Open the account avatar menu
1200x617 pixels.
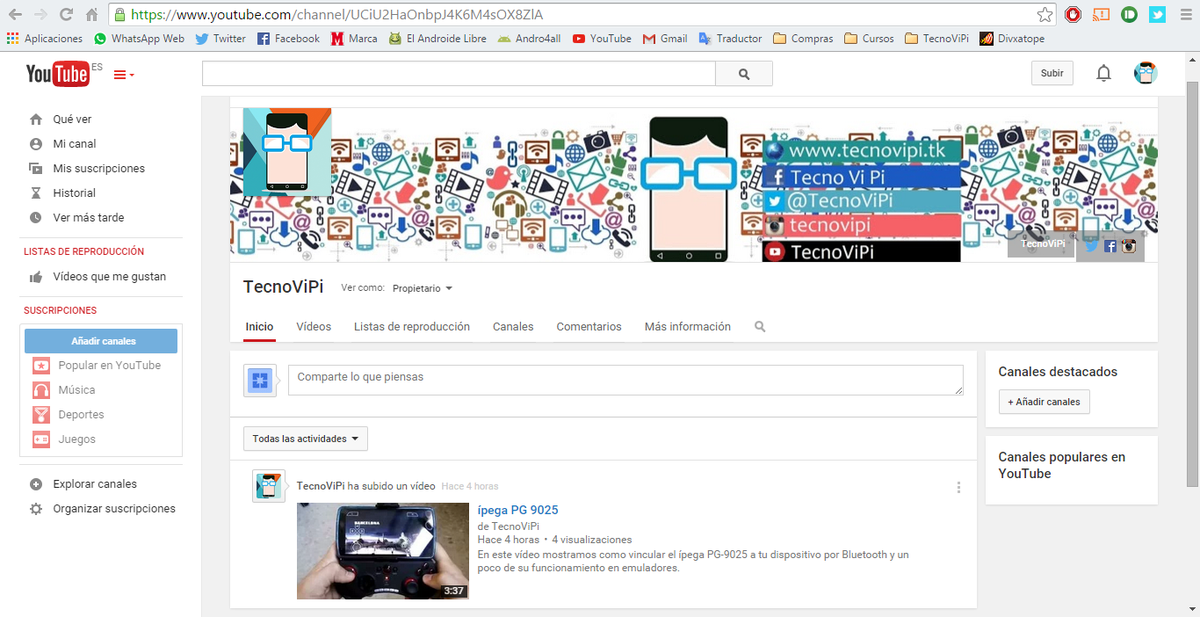click(x=1145, y=73)
